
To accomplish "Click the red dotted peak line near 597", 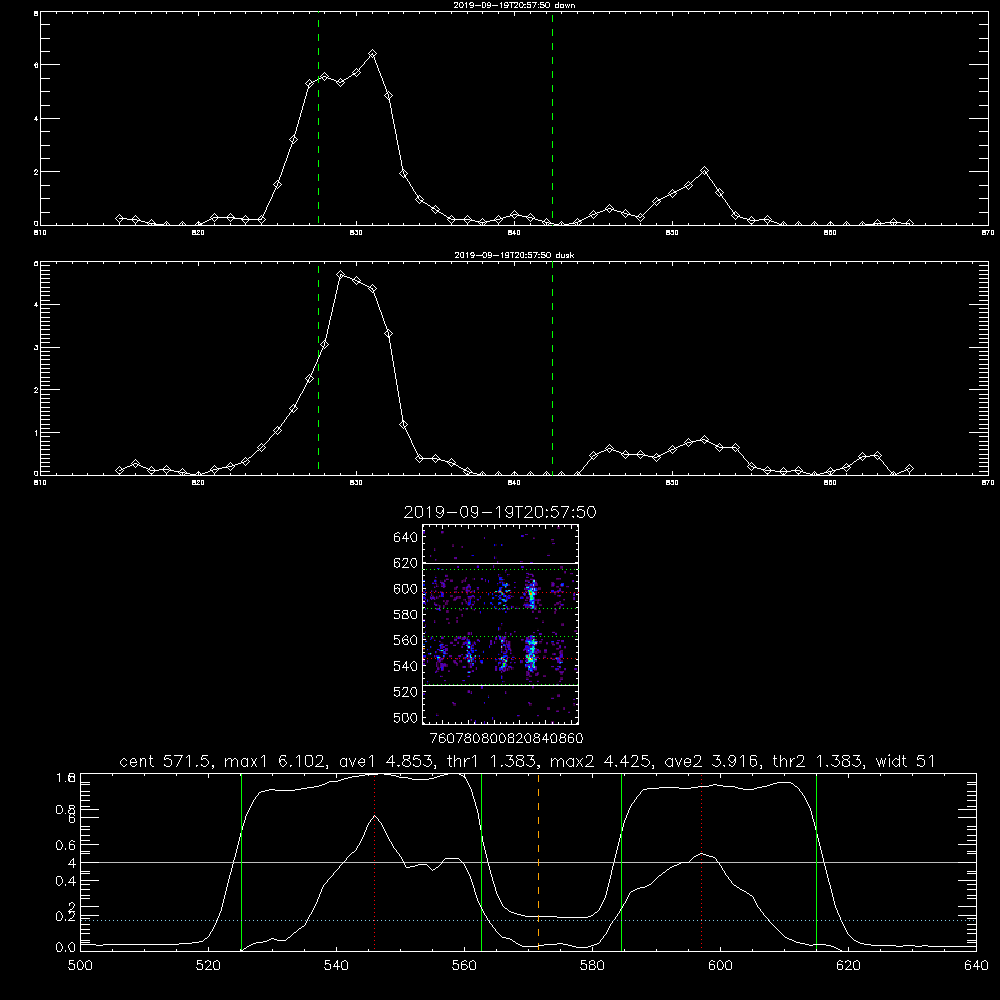I will pyautogui.click(x=702, y=862).
